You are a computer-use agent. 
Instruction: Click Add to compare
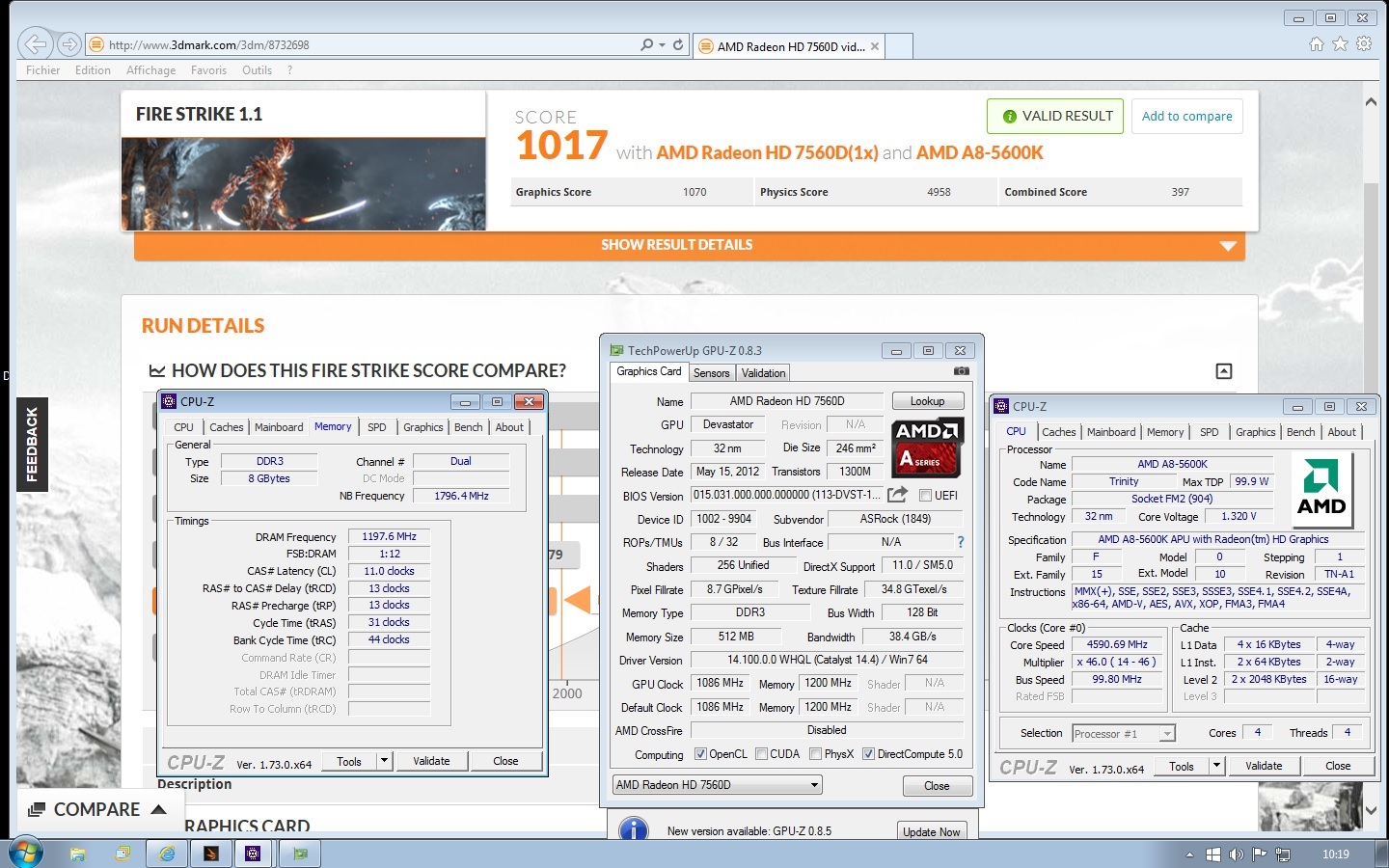(1186, 116)
